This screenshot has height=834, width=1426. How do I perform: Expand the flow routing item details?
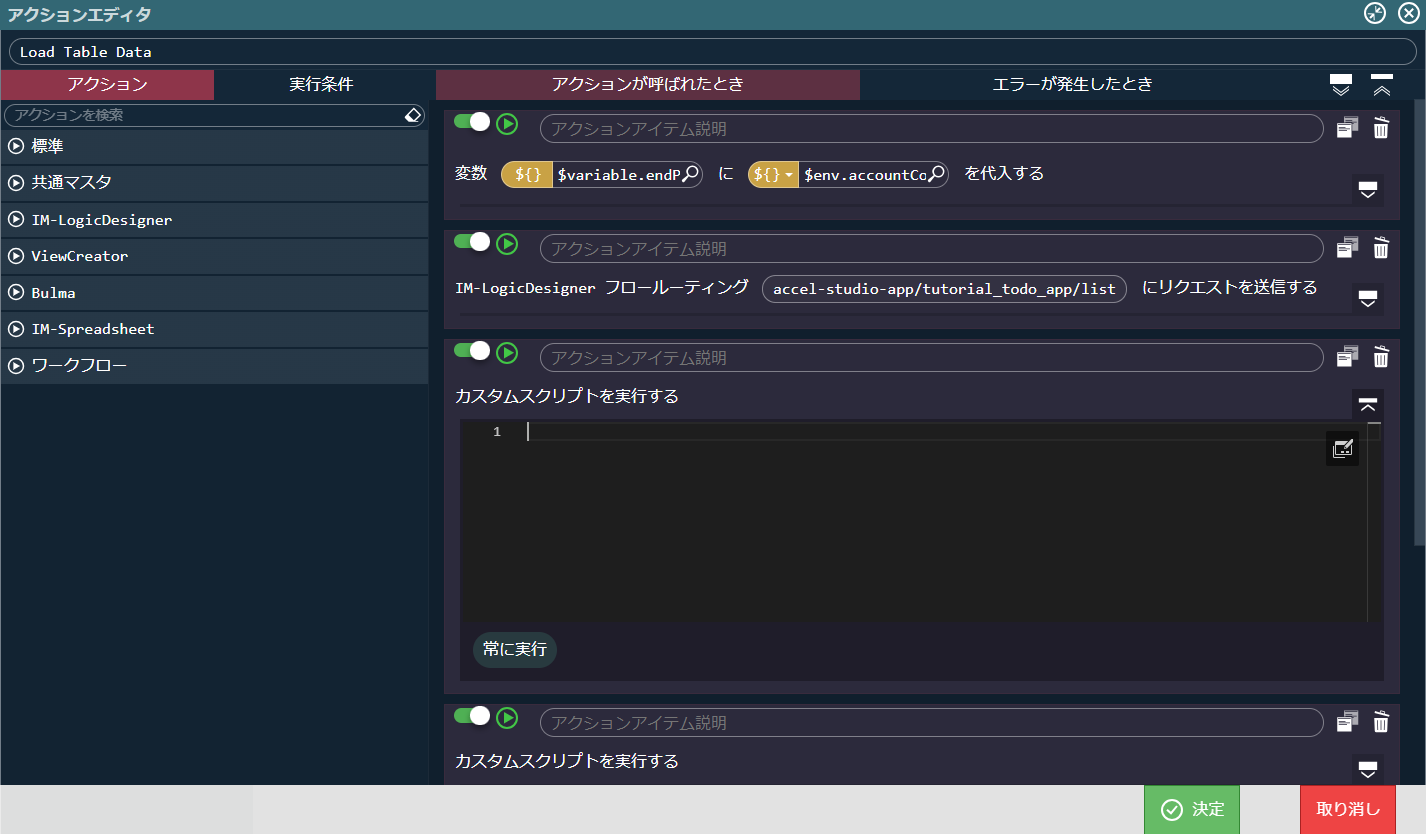coord(1368,299)
